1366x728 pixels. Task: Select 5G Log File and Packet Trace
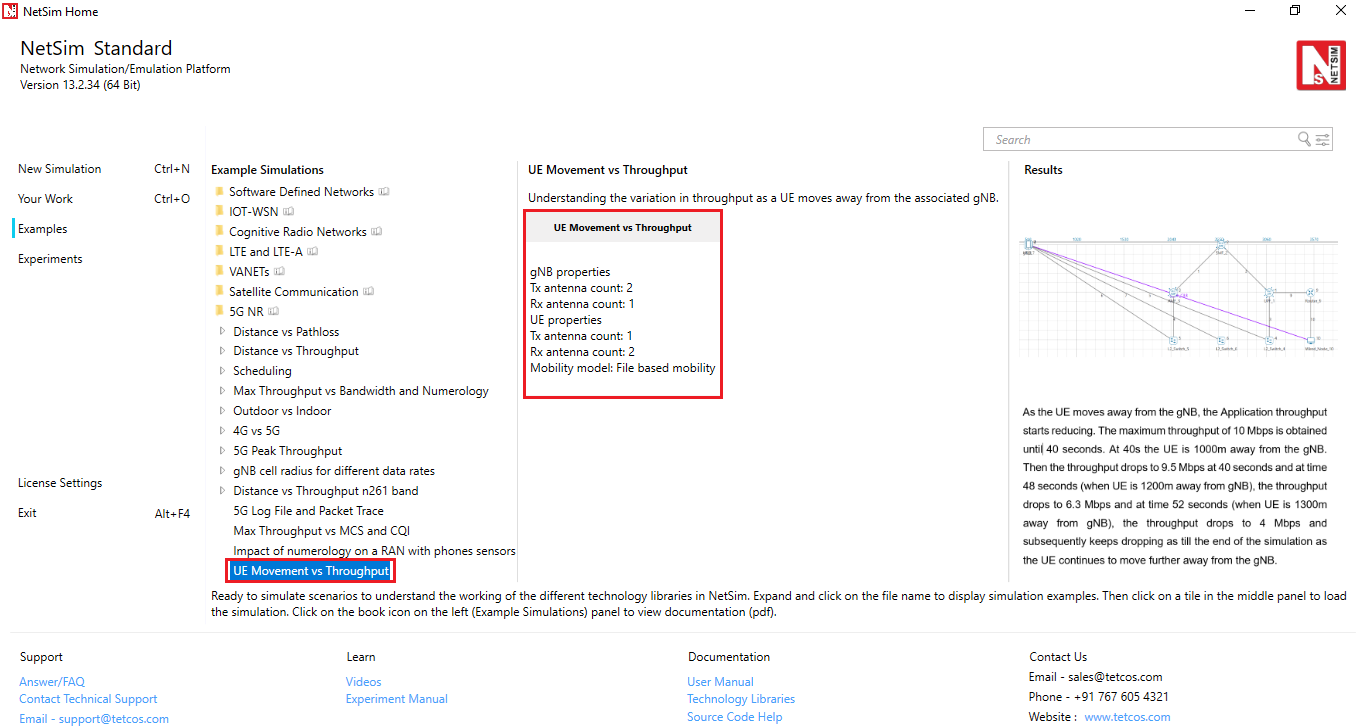point(308,511)
